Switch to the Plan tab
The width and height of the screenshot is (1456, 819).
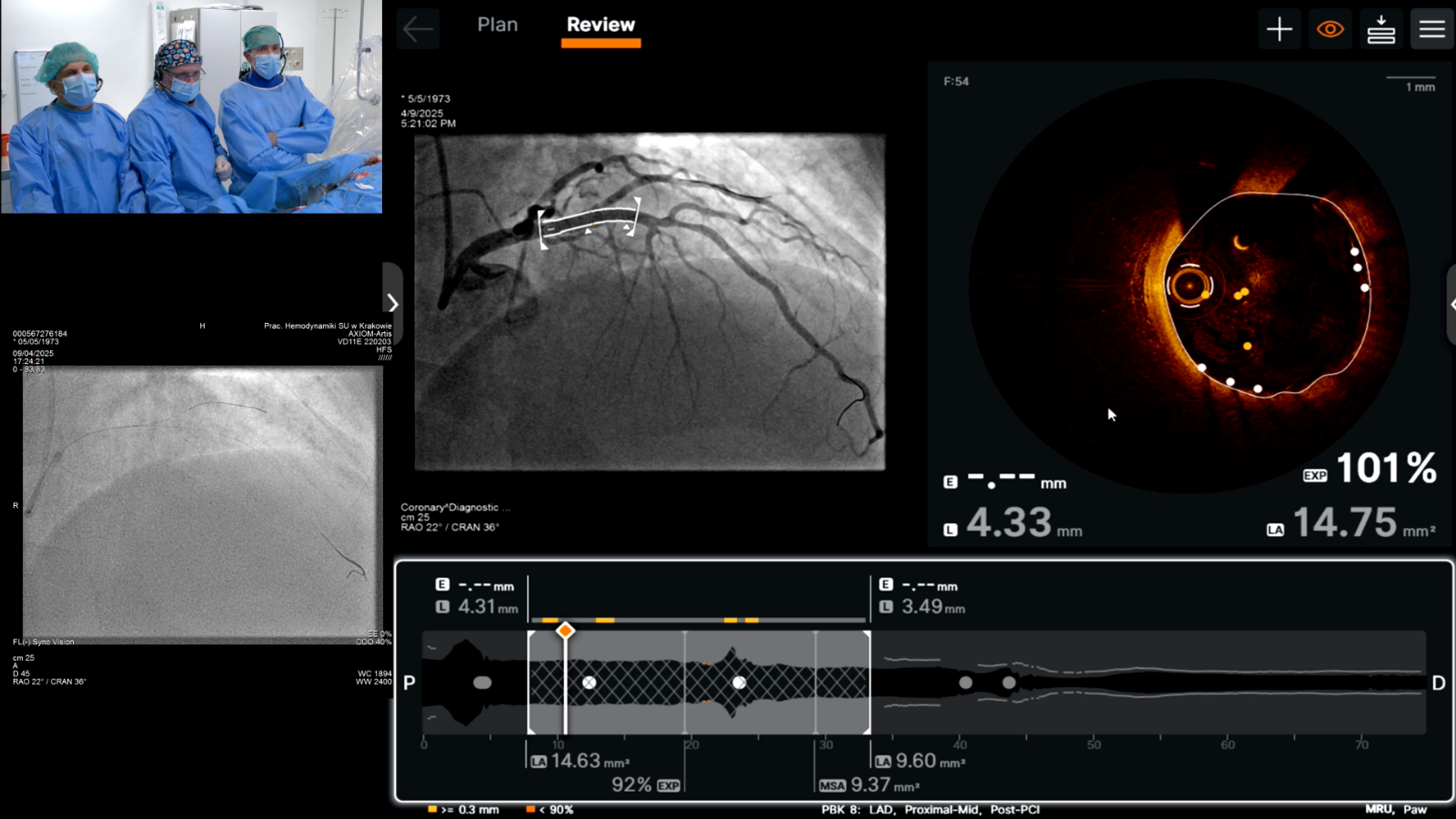[x=497, y=25]
